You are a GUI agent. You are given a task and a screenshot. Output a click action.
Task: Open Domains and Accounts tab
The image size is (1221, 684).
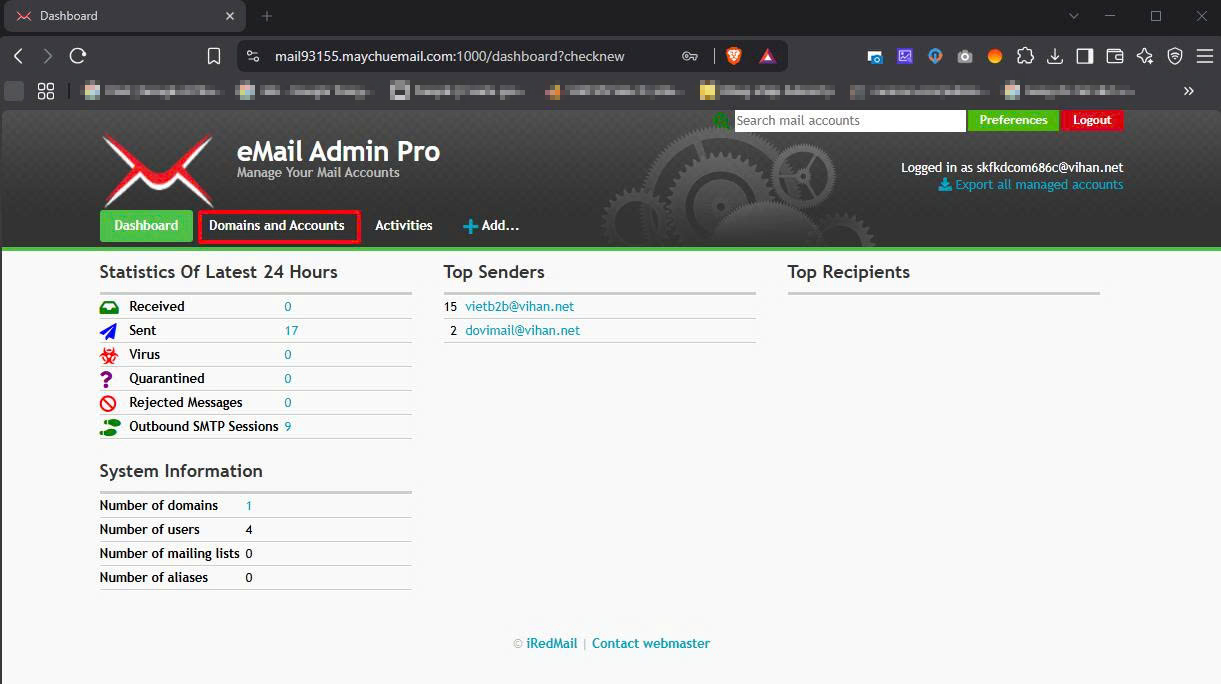(x=277, y=226)
